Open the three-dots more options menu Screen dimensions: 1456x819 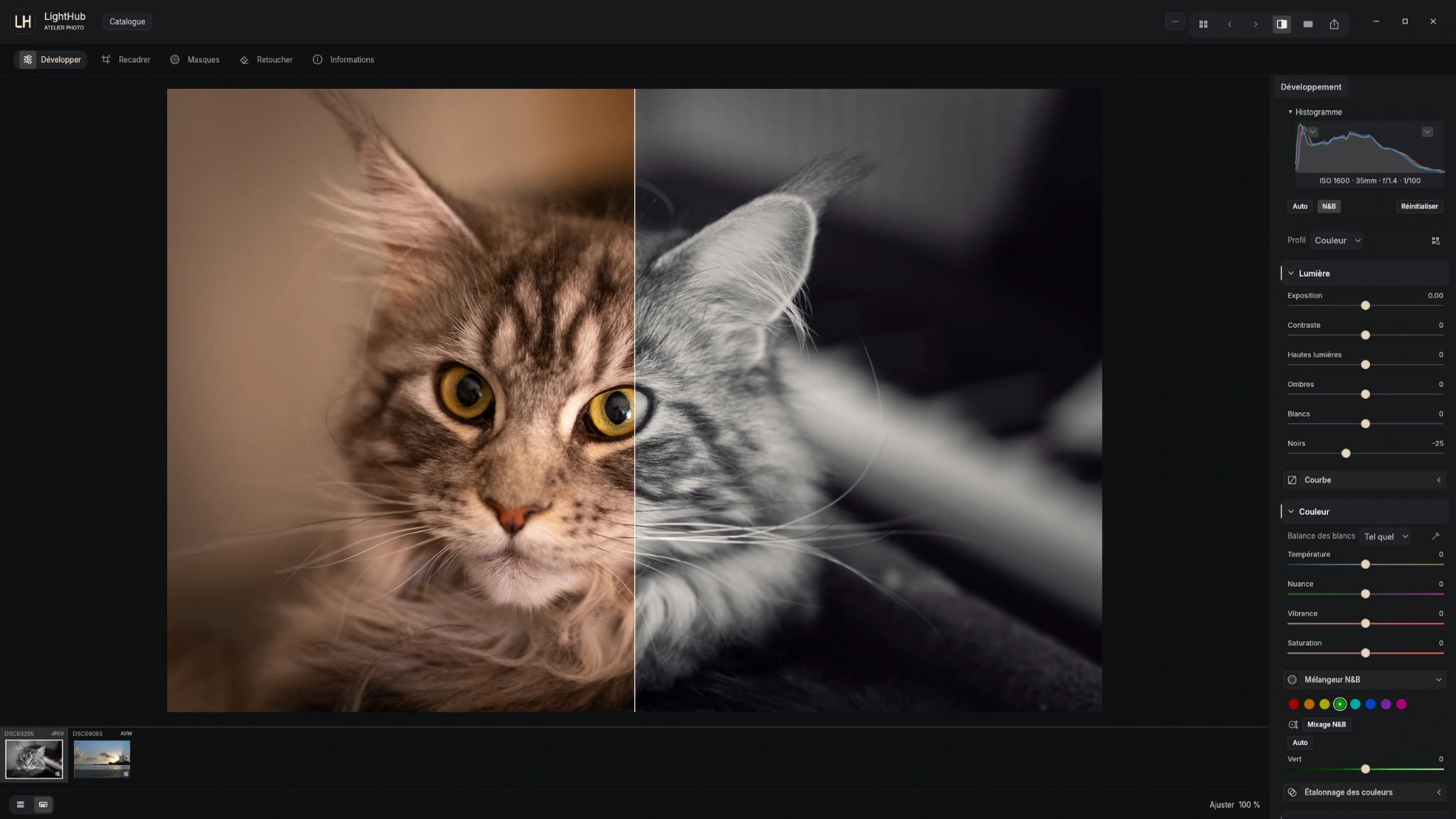(x=1175, y=22)
